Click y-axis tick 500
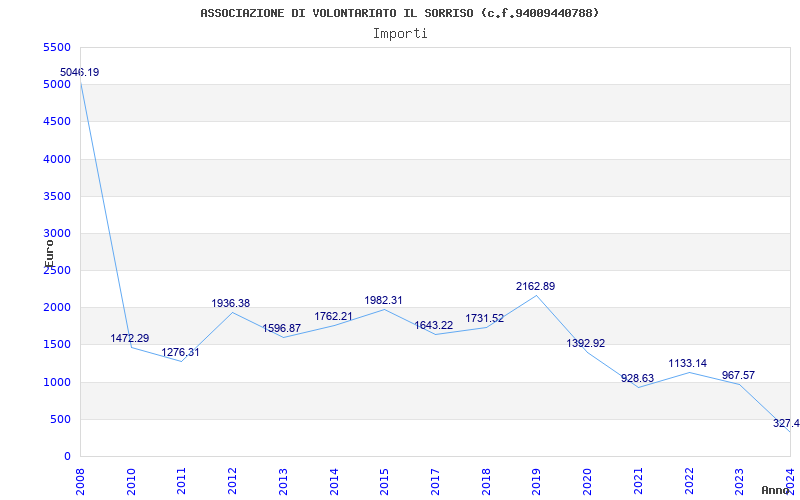 coord(61,420)
